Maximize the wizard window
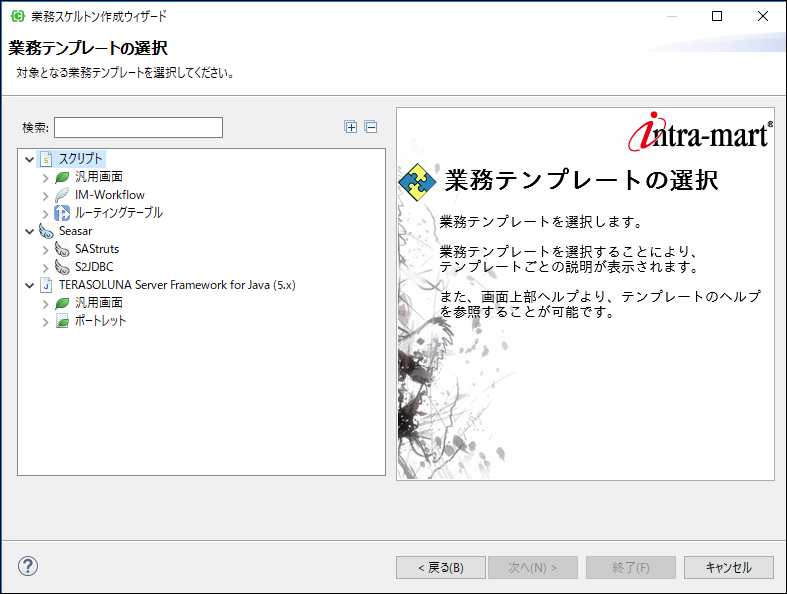This screenshot has height=594, width=787. pos(717,16)
